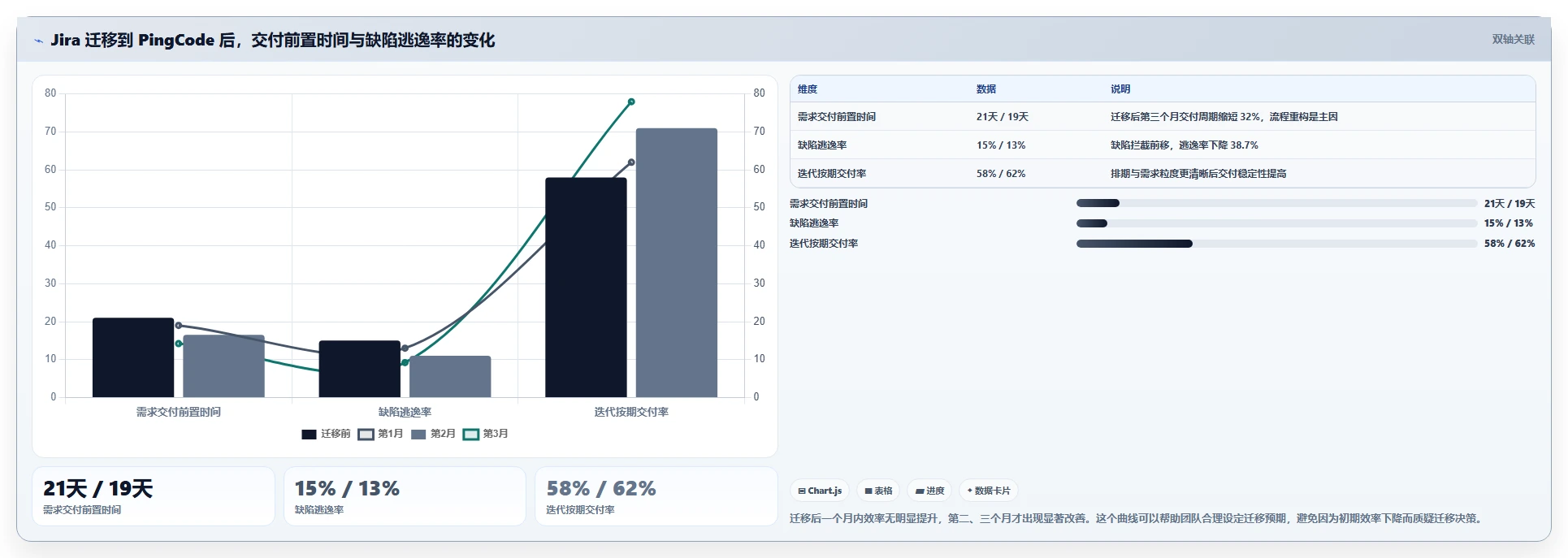1568x558 pixels.
Task: Toggle the 第1月 legend item
Action: pyautogui.click(x=380, y=434)
